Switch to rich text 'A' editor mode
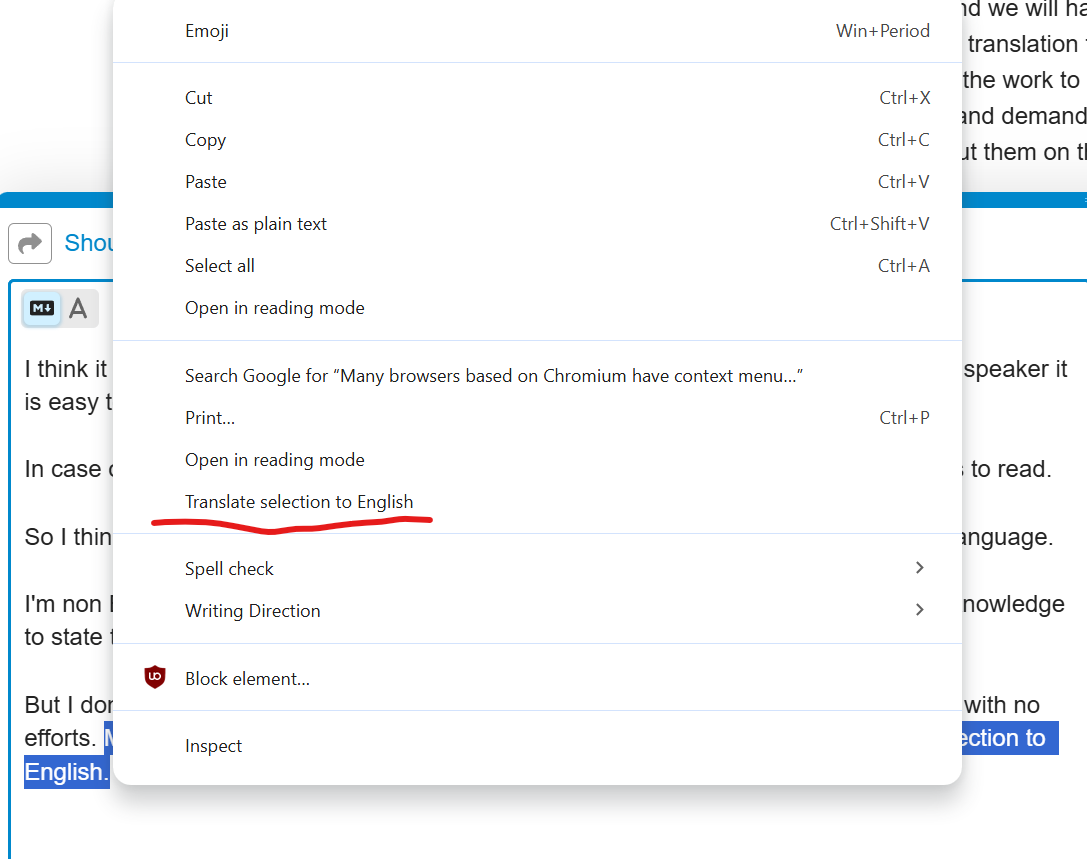 (79, 309)
